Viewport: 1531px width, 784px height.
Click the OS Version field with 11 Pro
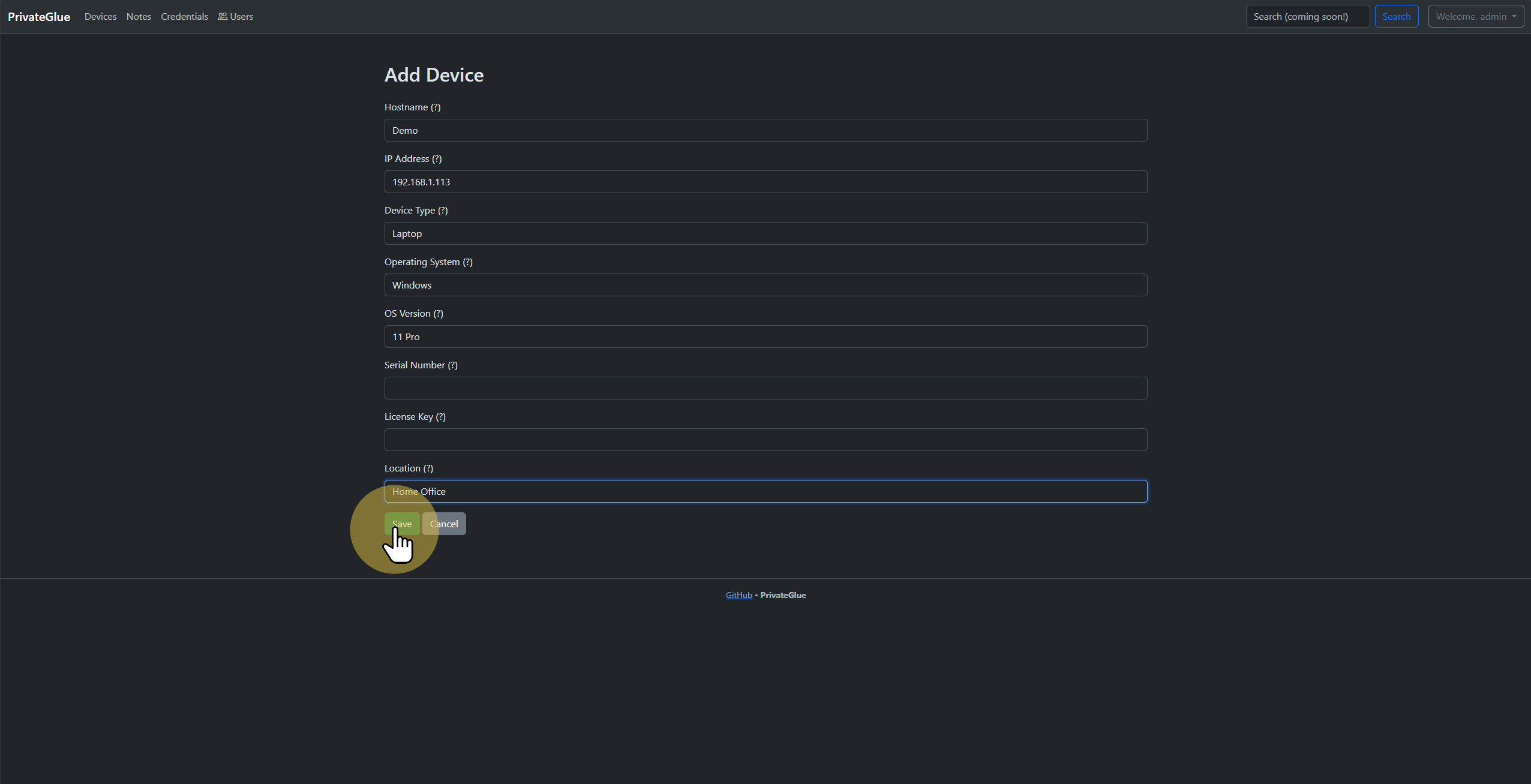(x=765, y=337)
